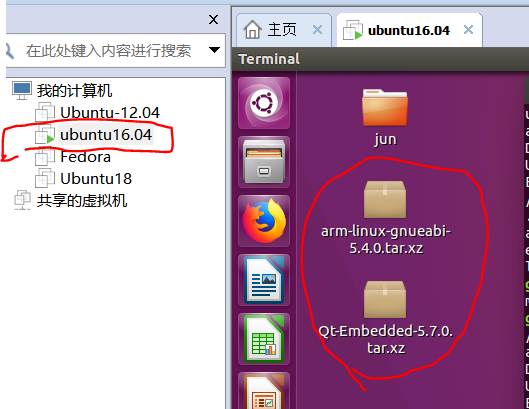
Task: Select arm-linux-gnueabi-5.4.0.tar.xz archive
Action: tap(385, 218)
